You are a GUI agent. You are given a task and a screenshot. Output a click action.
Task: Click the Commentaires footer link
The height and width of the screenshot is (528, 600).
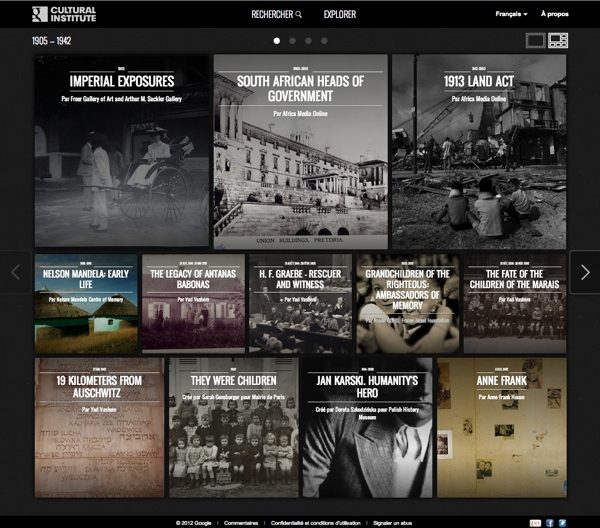tap(241, 523)
